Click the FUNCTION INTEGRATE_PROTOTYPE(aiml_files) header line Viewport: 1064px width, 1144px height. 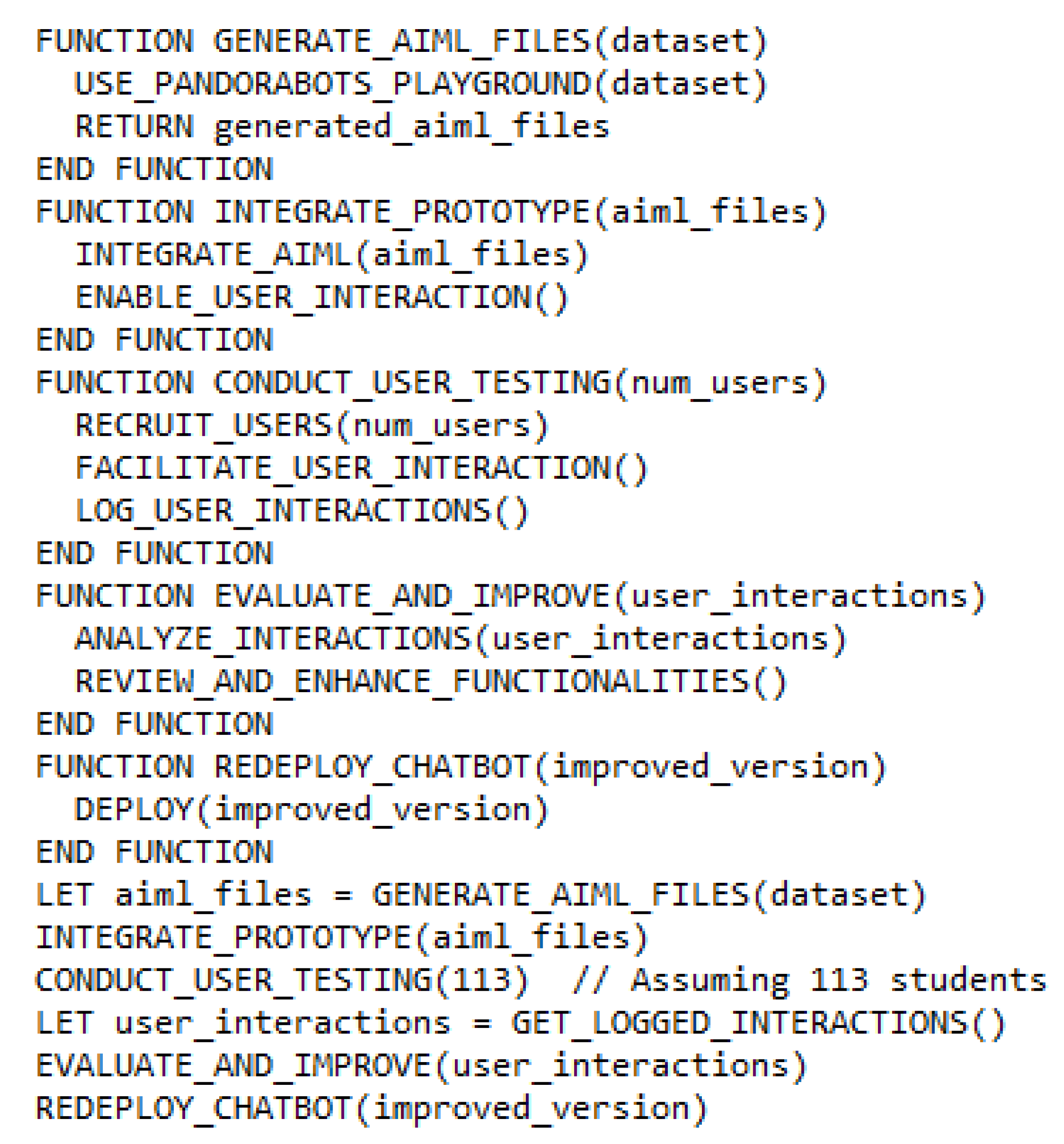(431, 212)
